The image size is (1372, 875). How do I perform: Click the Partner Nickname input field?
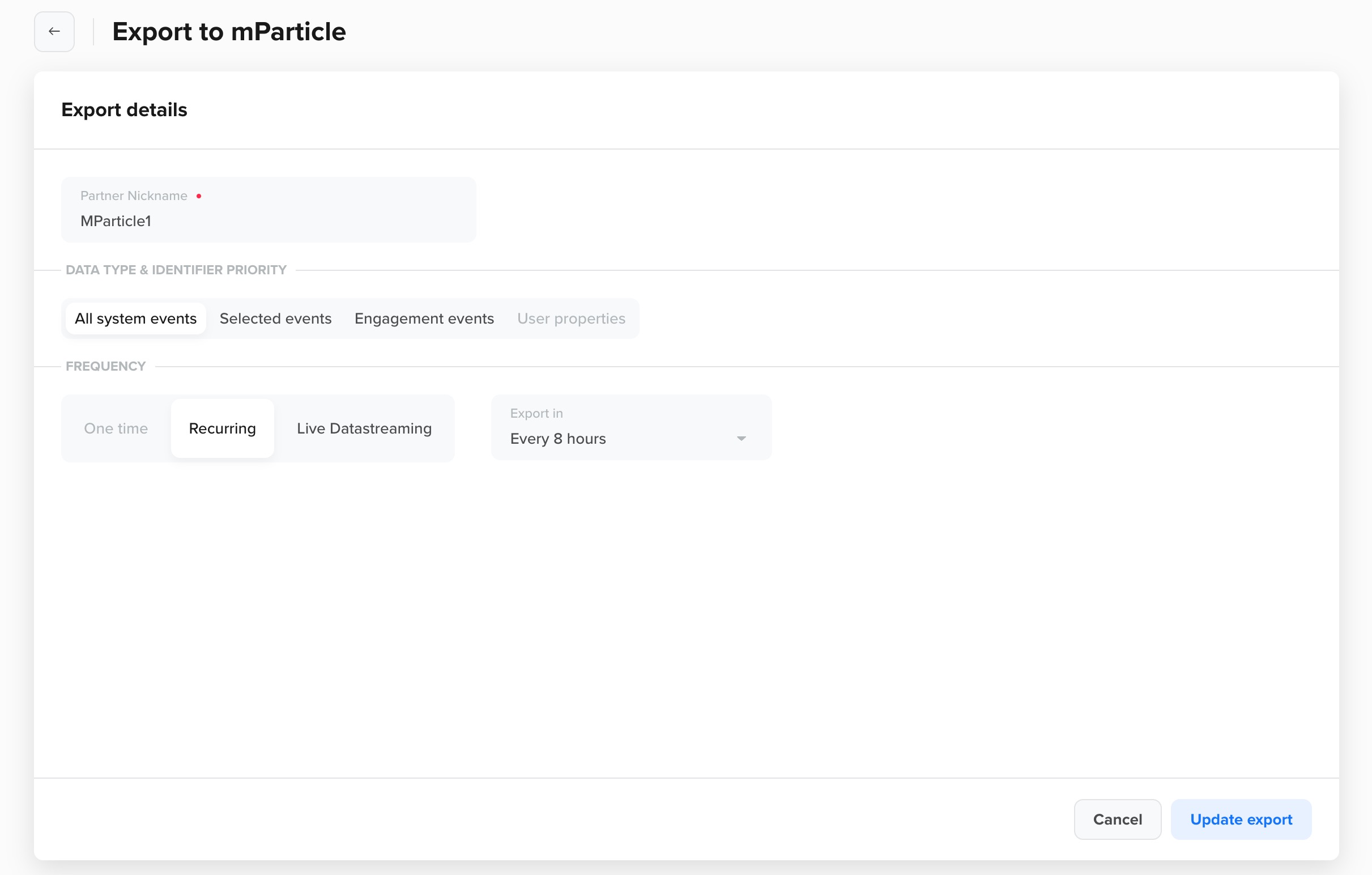pyautogui.click(x=269, y=209)
